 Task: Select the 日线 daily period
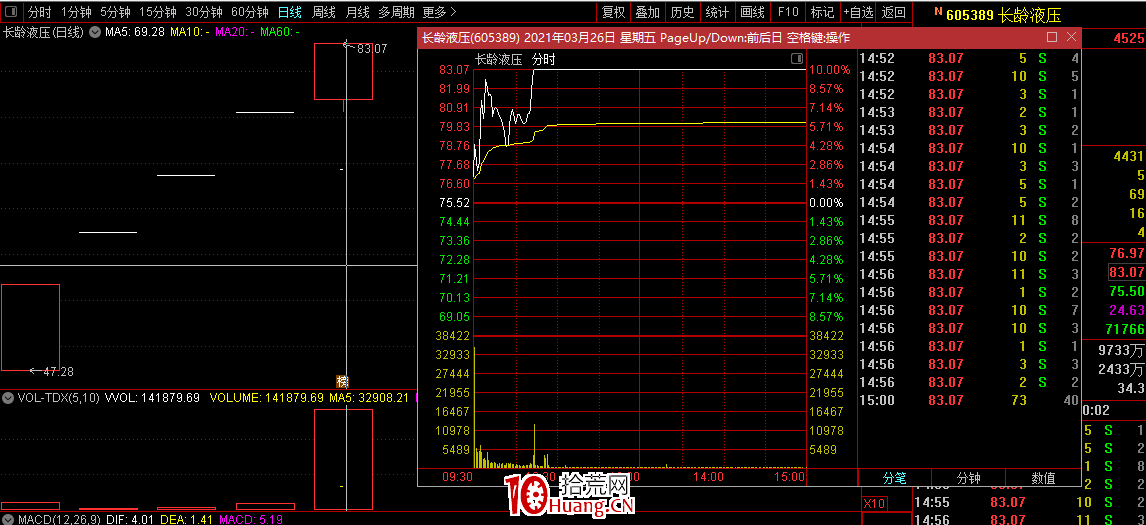pyautogui.click(x=289, y=12)
